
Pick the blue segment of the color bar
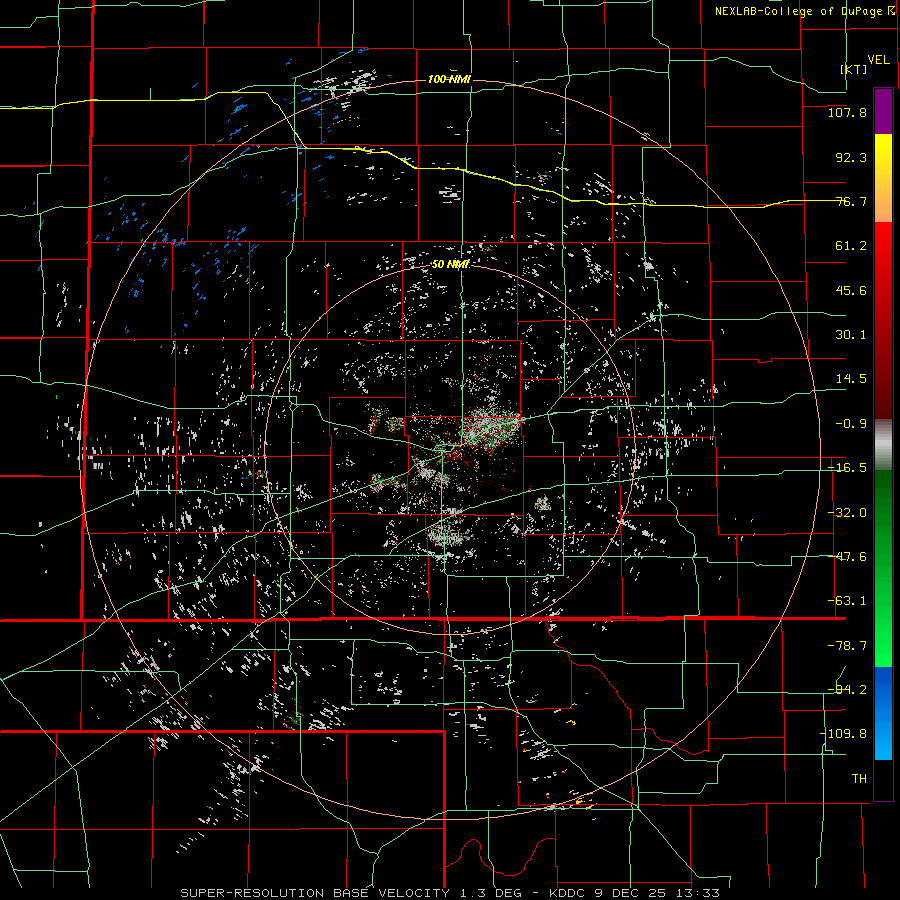(883, 713)
